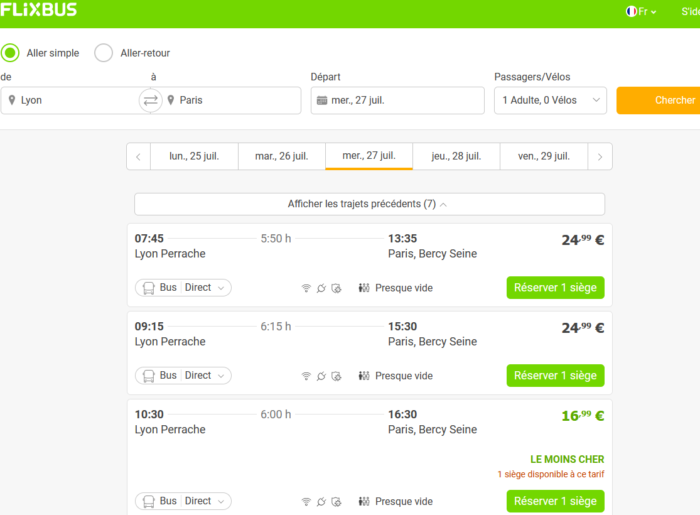This screenshot has width=700, height=515.
Task: Select the Aller-retour radio button
Action: 103,53
